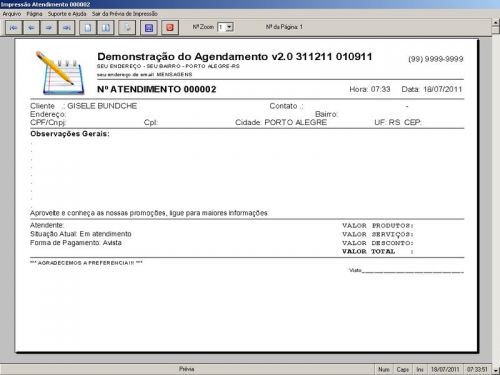Click the CPF/Cnpj label
Image resolution: width=500 pixels, height=375 pixels.
pyautogui.click(x=48, y=122)
